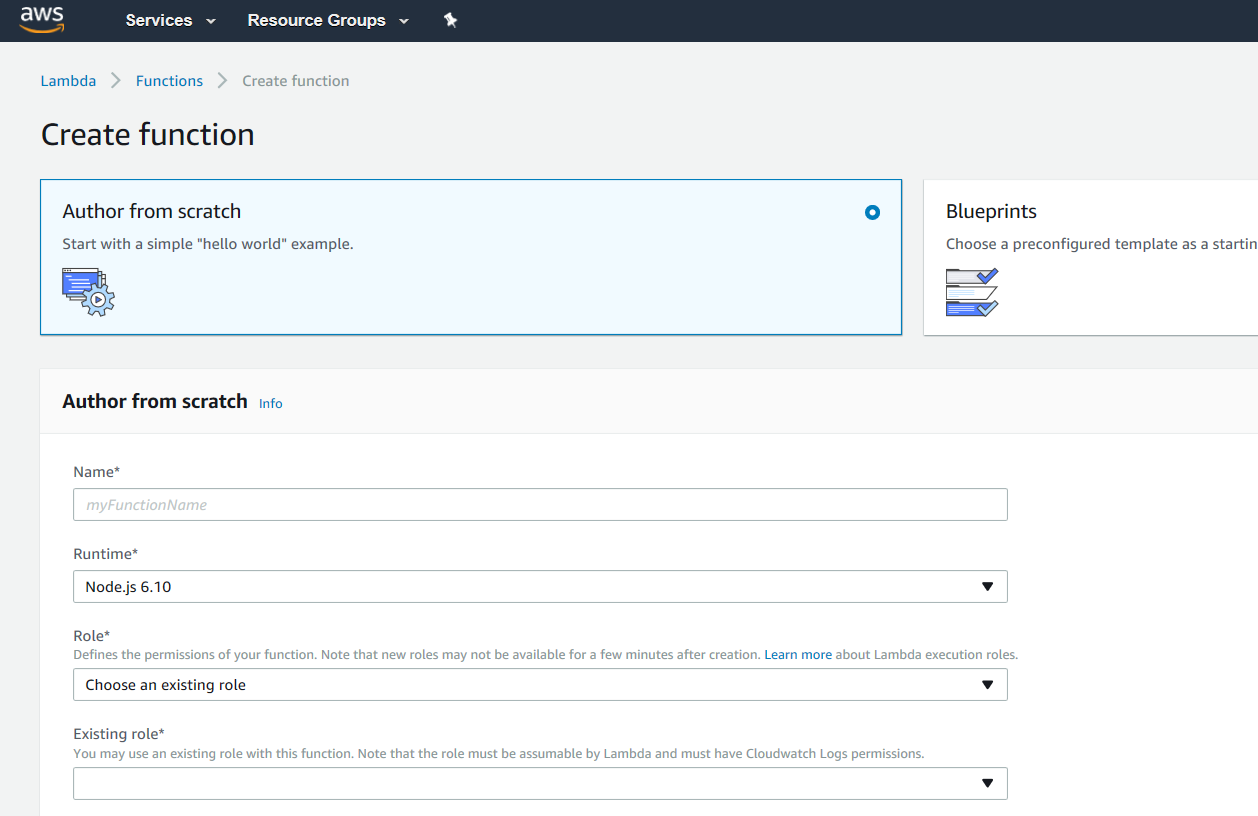The height and width of the screenshot is (816, 1258).
Task: Open the empty Existing role dropdown
Action: click(x=540, y=783)
